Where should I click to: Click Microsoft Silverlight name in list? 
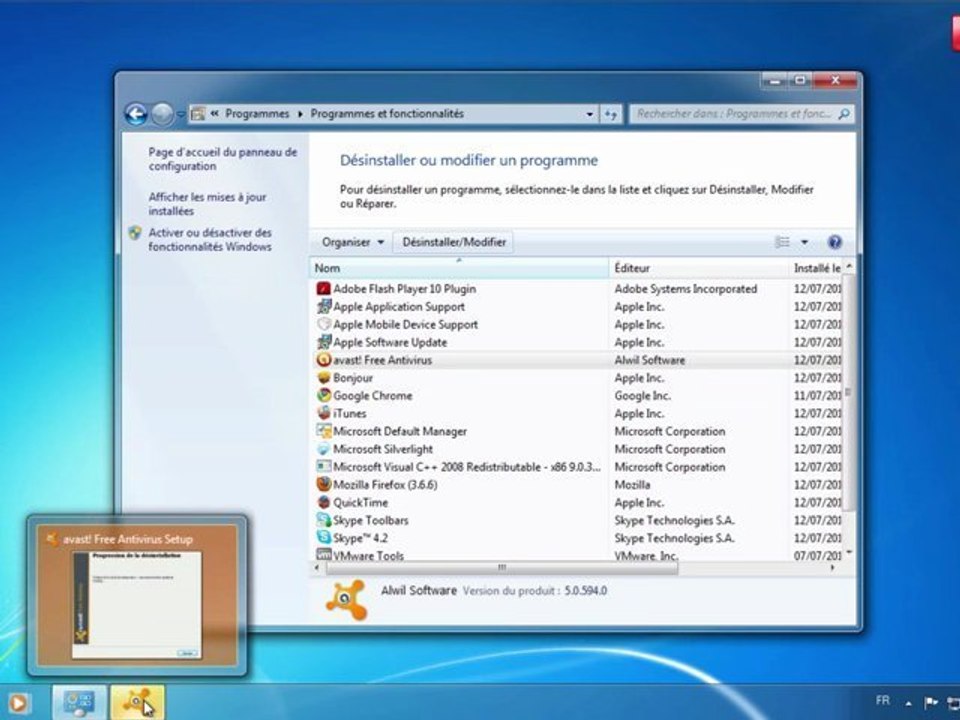tap(383, 449)
